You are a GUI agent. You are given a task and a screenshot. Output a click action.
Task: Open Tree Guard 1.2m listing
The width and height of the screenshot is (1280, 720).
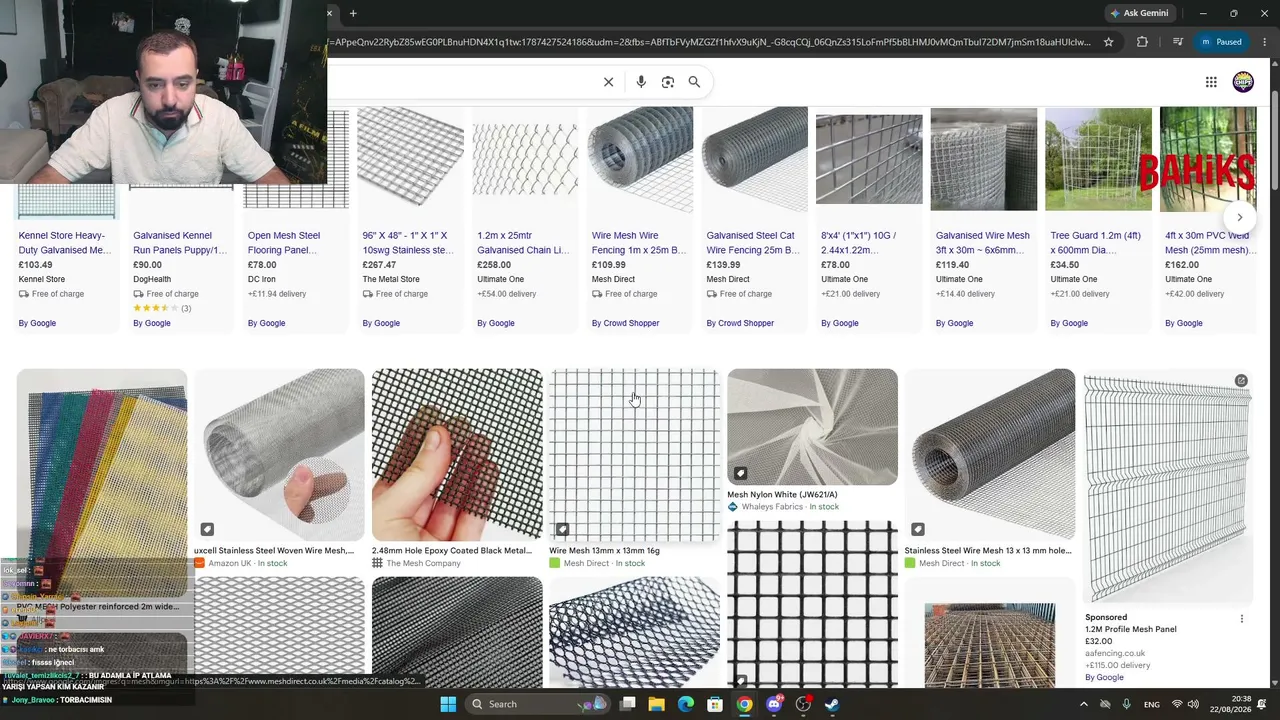[x=1096, y=243]
